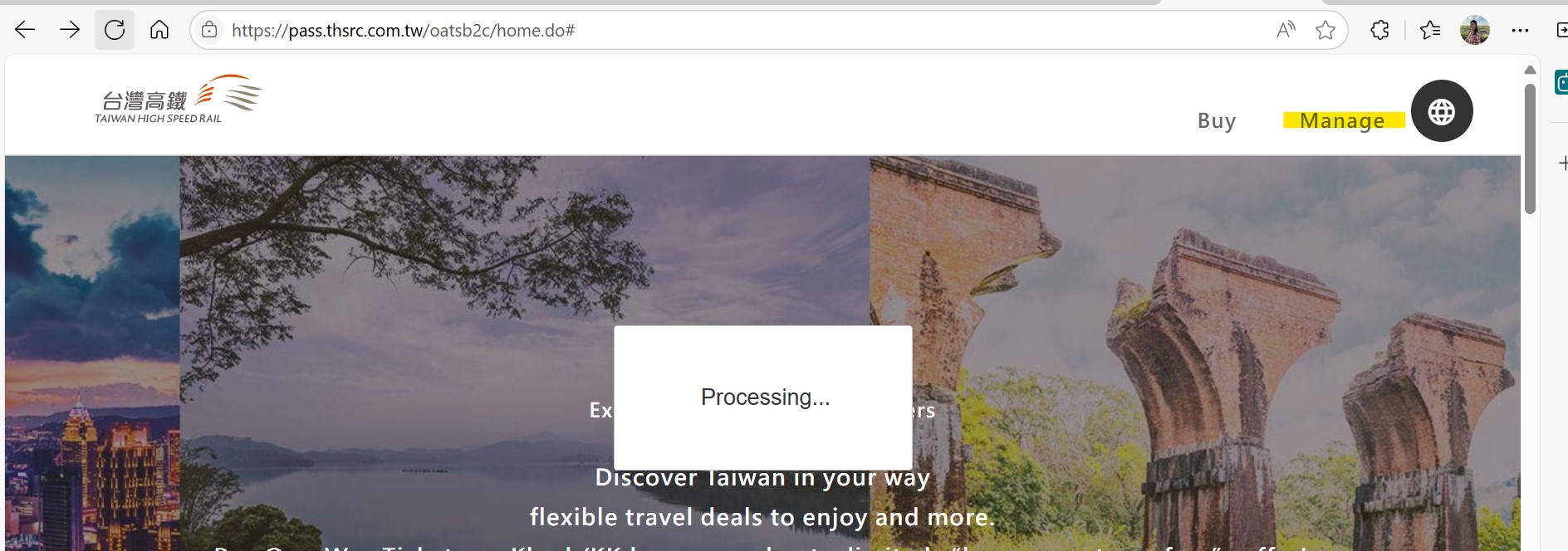Open the browser home page
1568x551 pixels.
159,31
